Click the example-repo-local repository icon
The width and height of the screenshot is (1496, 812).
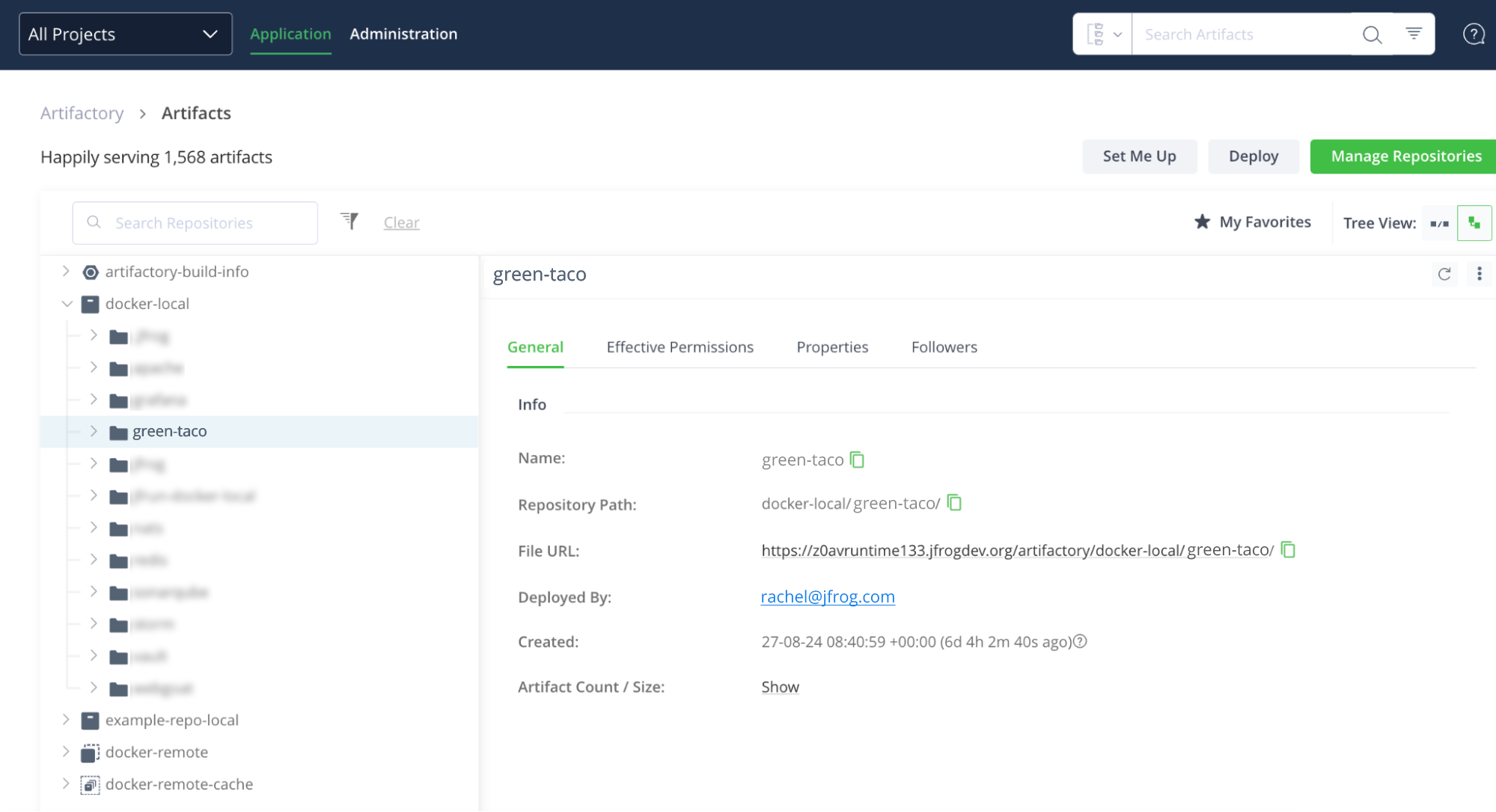click(x=91, y=721)
